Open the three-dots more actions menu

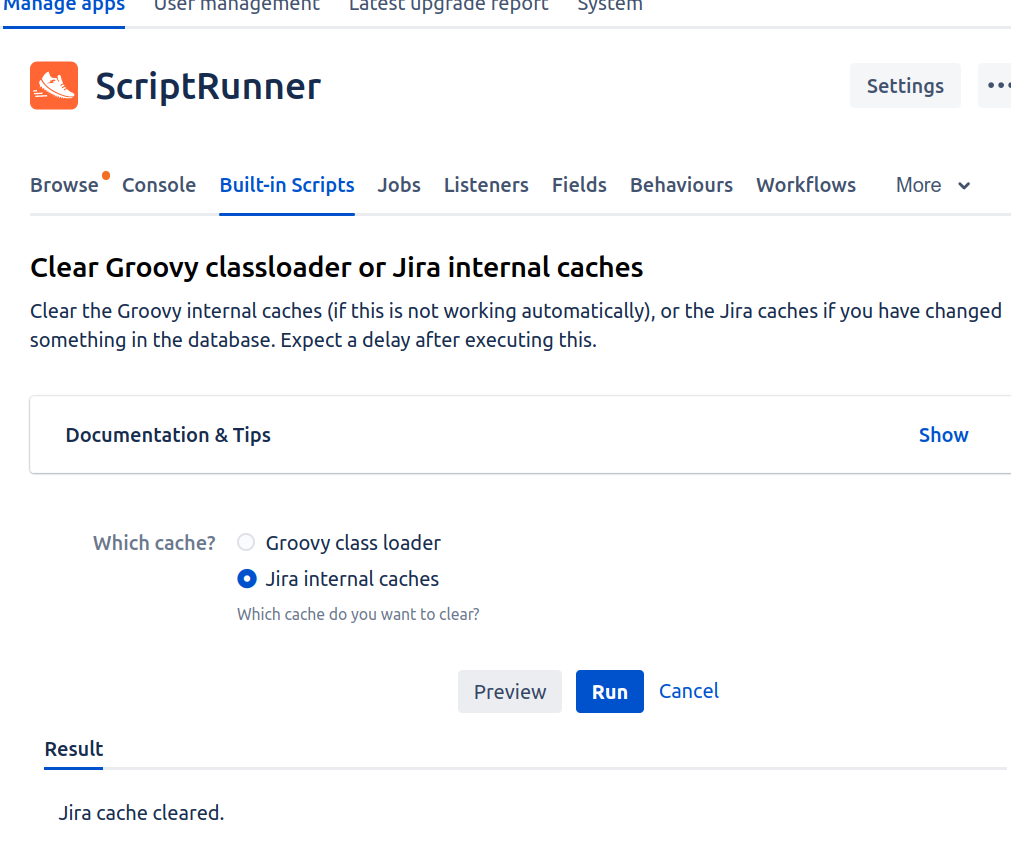click(x=997, y=86)
